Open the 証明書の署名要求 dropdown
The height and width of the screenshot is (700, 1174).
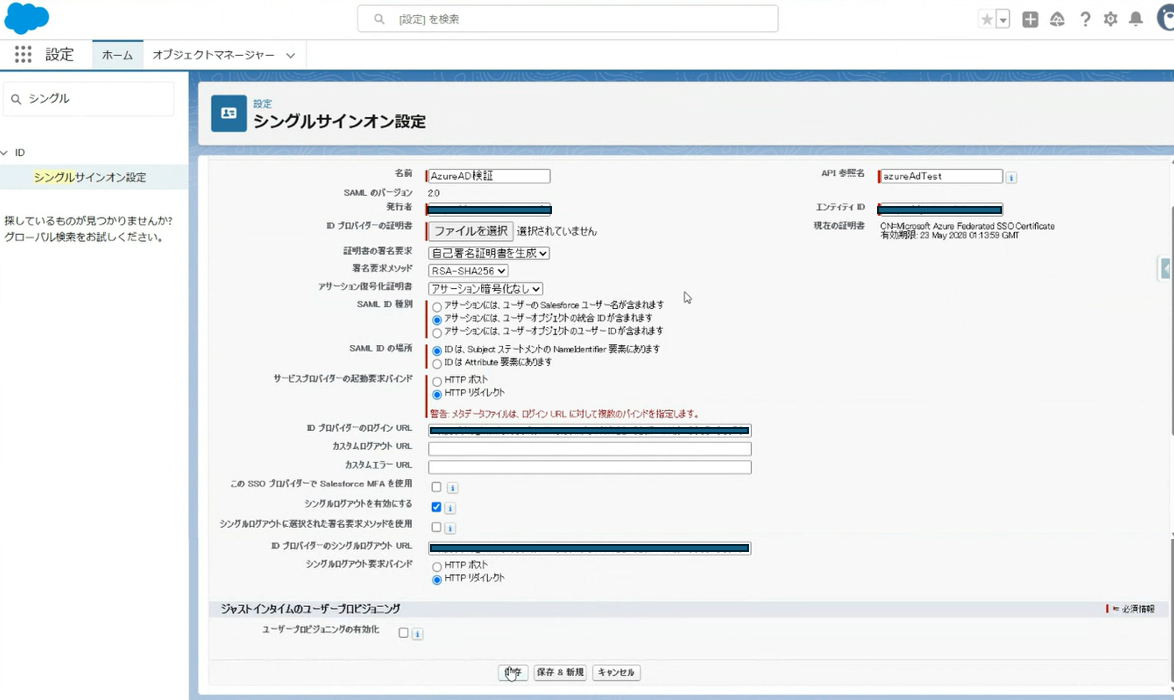(488, 253)
